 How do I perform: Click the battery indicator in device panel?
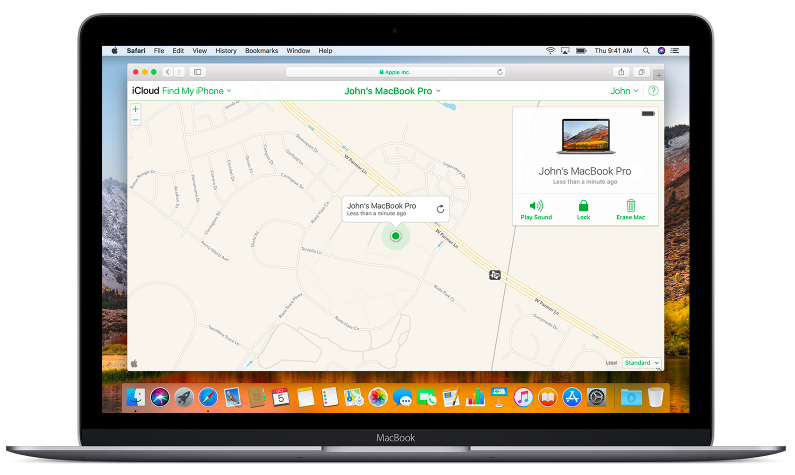click(x=648, y=114)
